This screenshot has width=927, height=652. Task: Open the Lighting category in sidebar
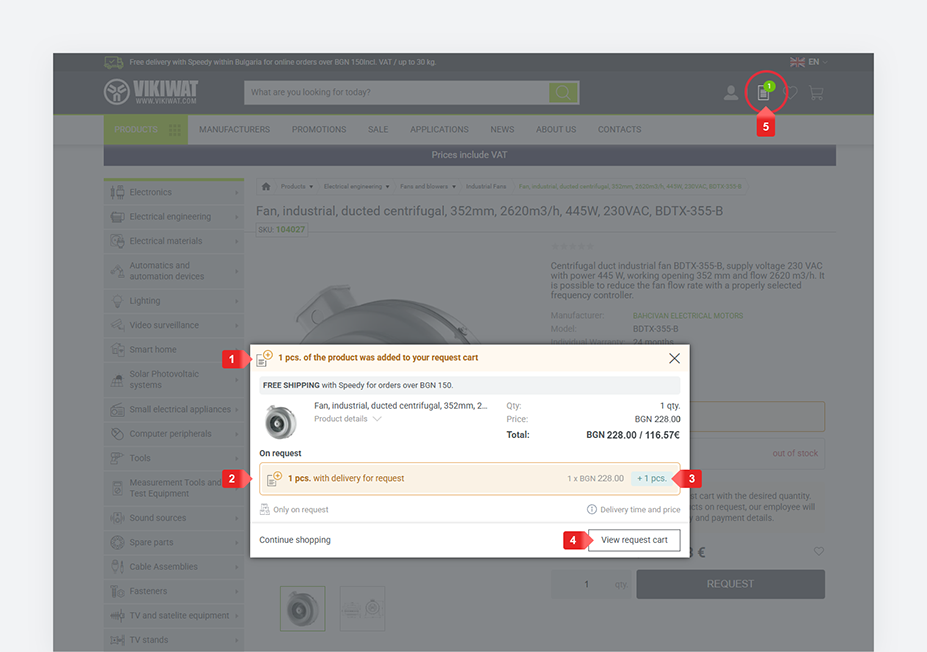(x=145, y=301)
